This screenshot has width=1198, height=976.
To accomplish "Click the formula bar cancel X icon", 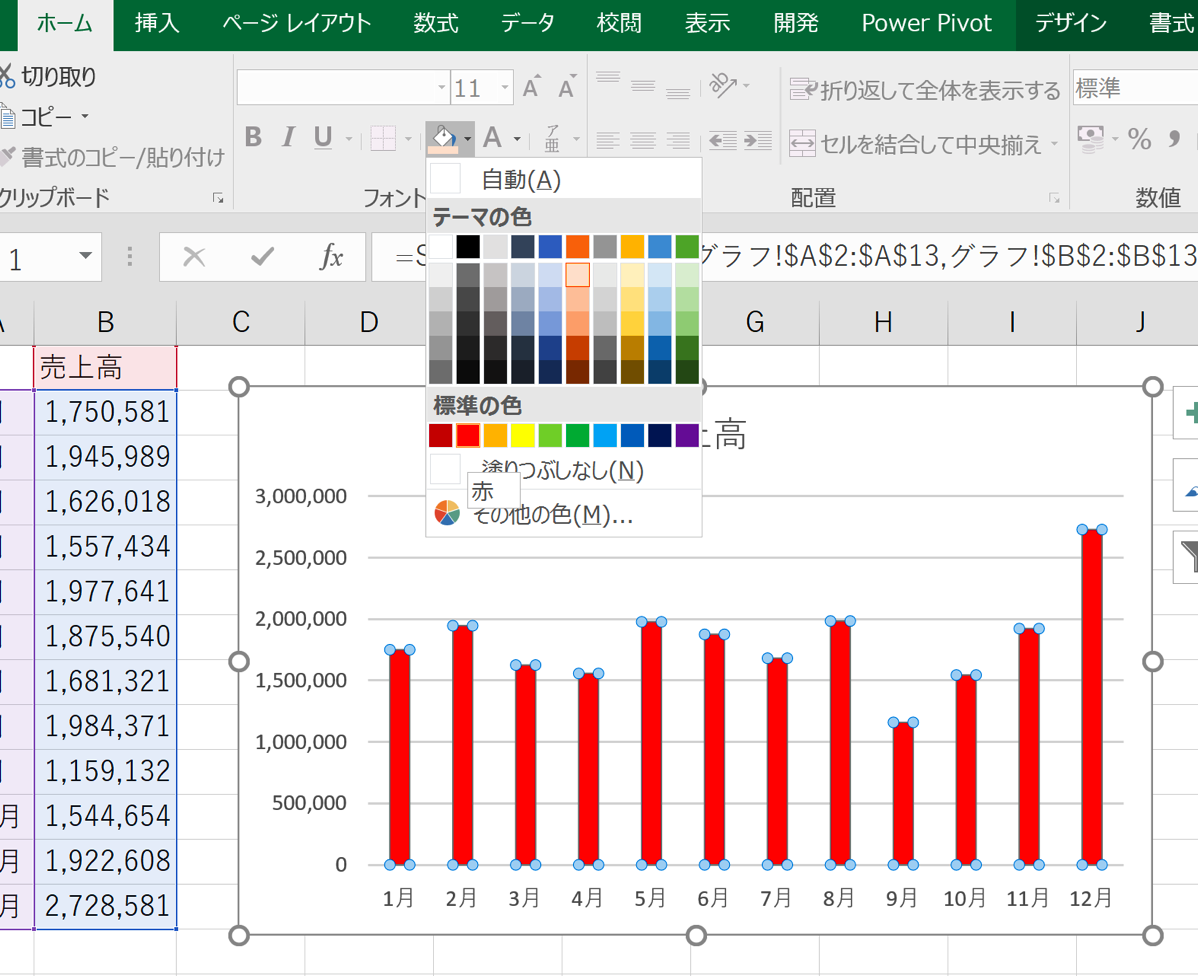I will (x=194, y=257).
